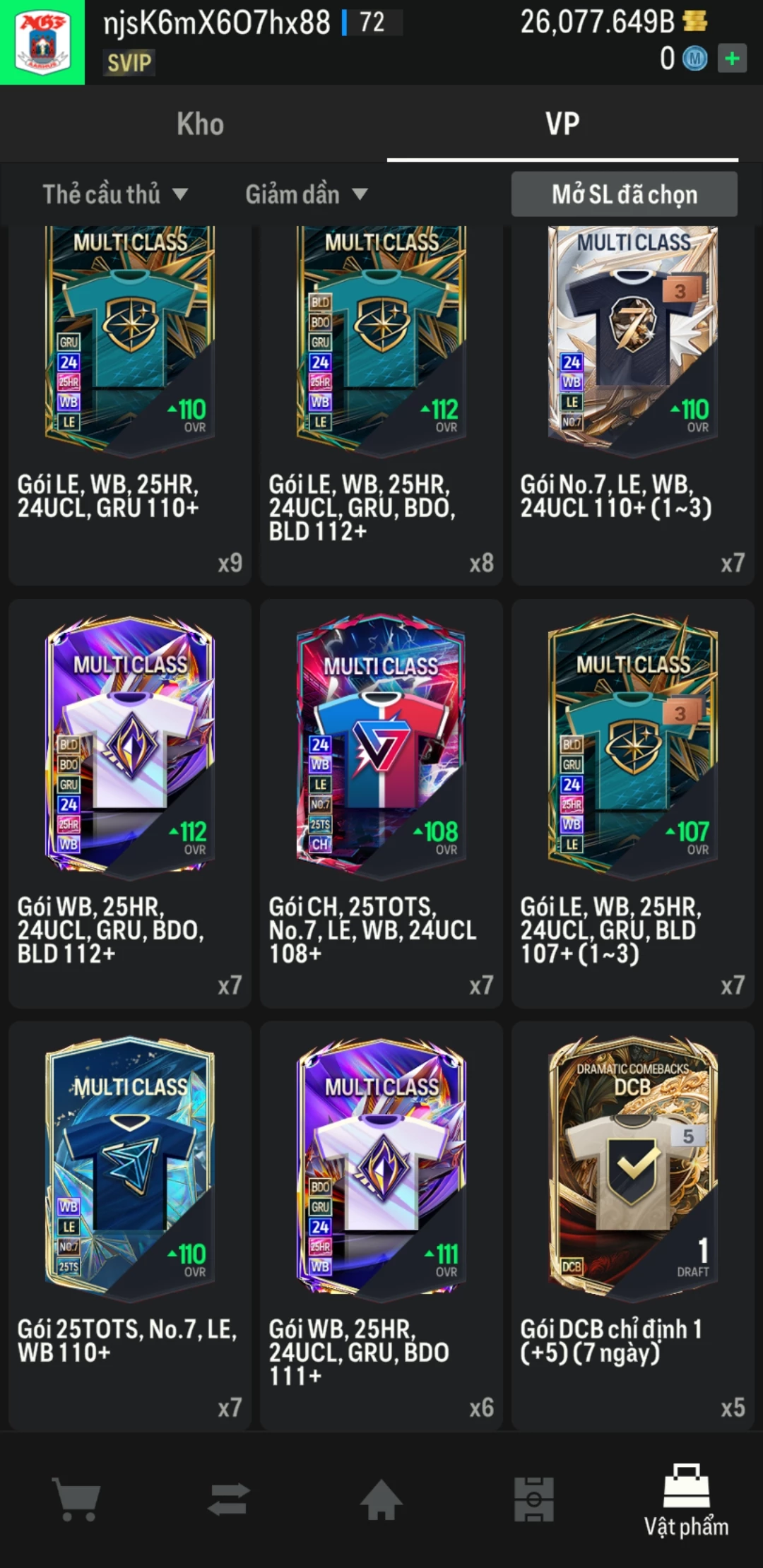Open the squad pitch formation icon
The image size is (763, 1568).
(534, 1499)
